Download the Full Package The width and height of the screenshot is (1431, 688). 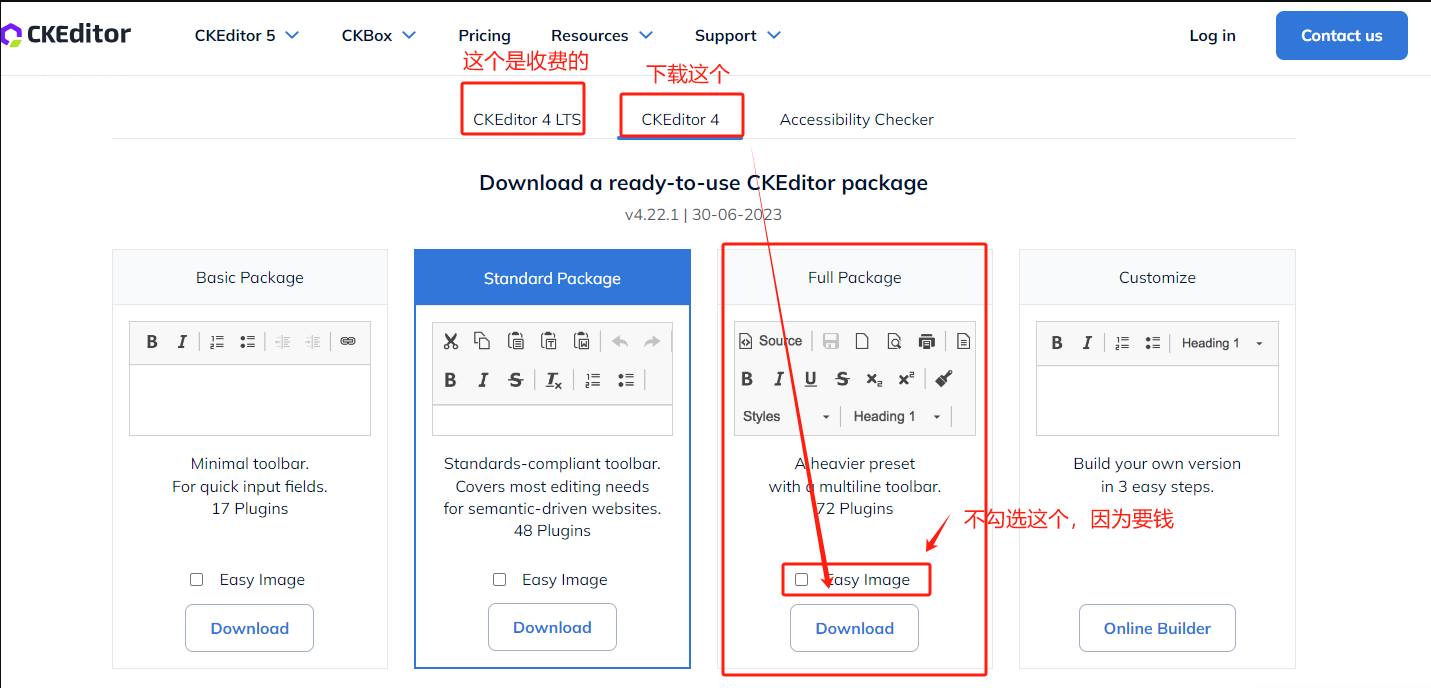[854, 628]
